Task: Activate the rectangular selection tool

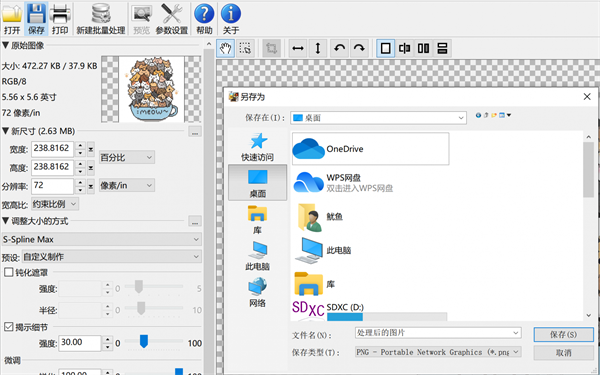Action: 245,48
